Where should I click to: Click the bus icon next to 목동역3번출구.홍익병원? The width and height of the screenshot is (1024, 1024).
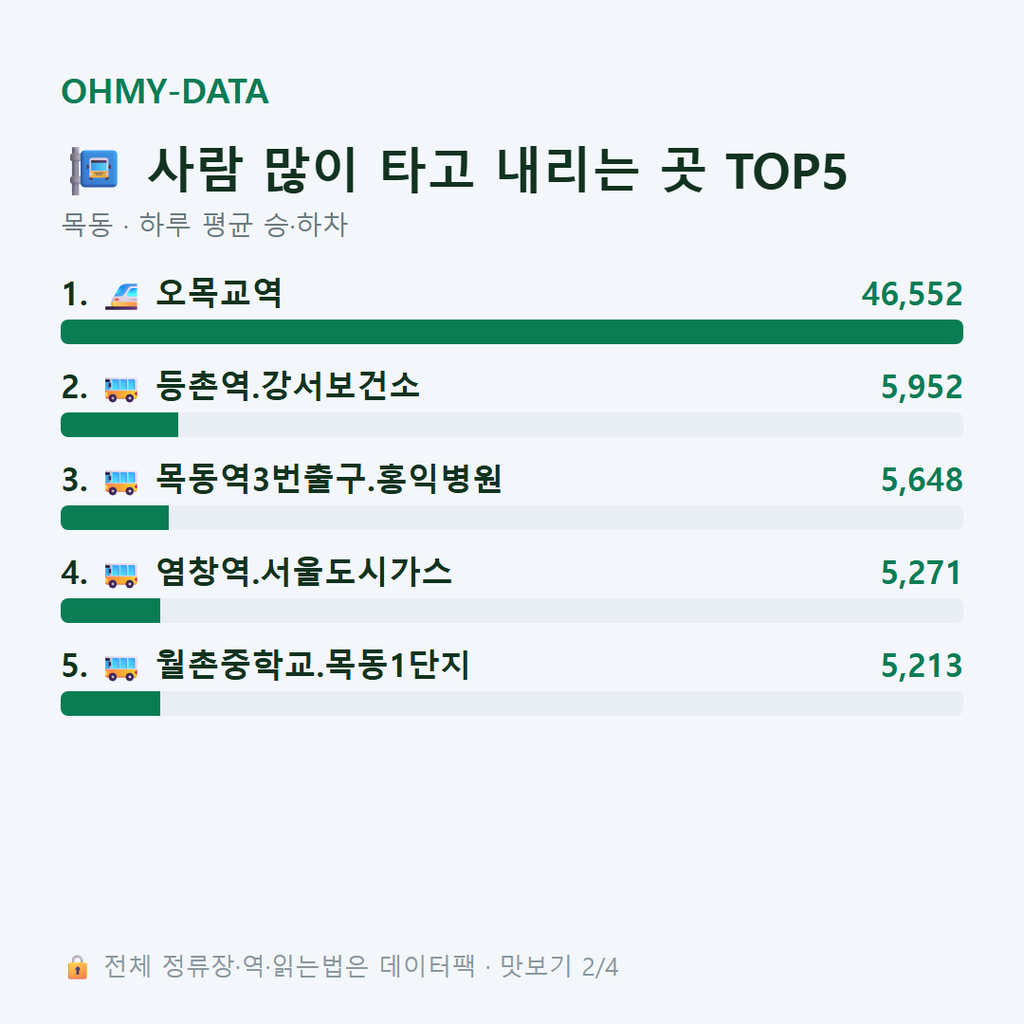[x=121, y=482]
